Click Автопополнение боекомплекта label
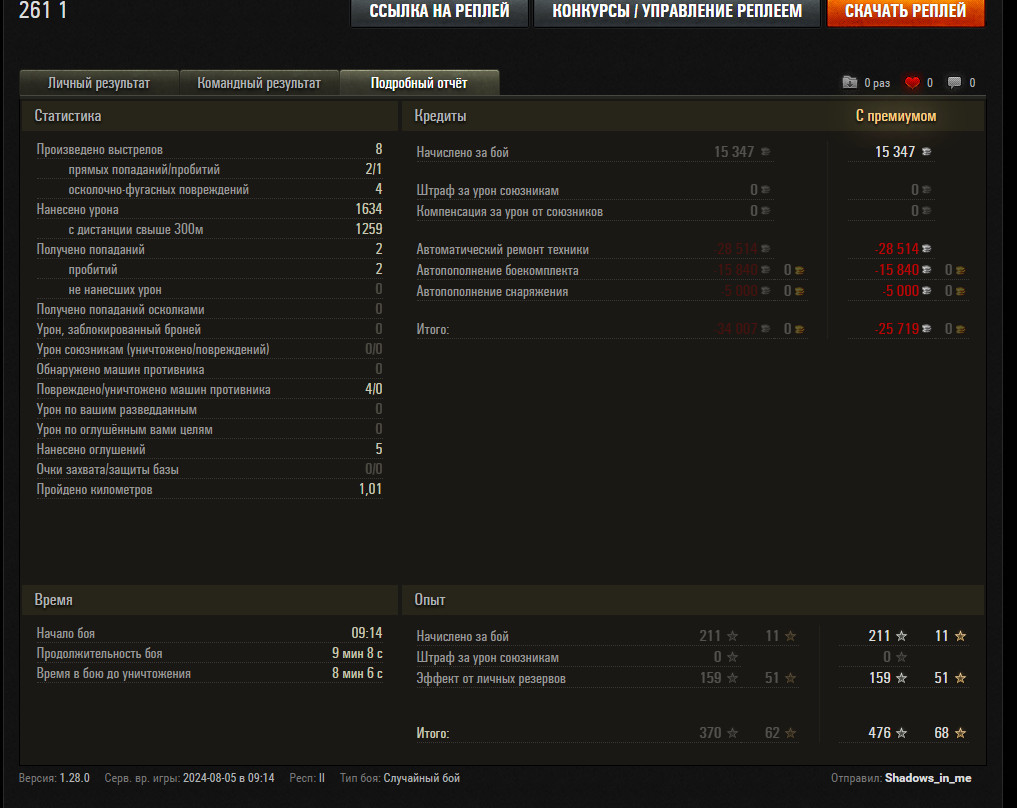The image size is (1017, 808). coord(497,270)
